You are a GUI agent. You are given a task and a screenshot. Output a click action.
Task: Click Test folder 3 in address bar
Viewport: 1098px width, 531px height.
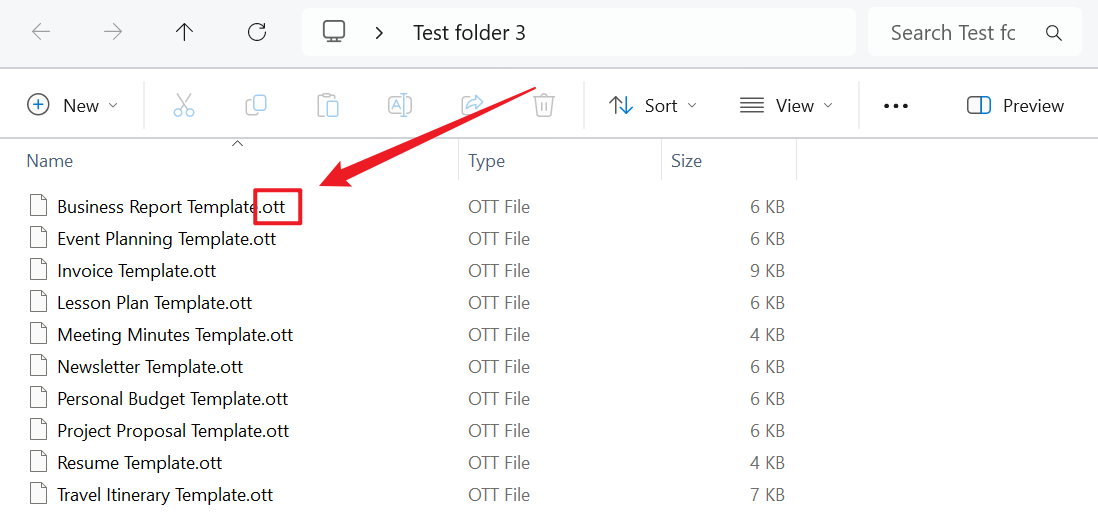[x=469, y=33]
